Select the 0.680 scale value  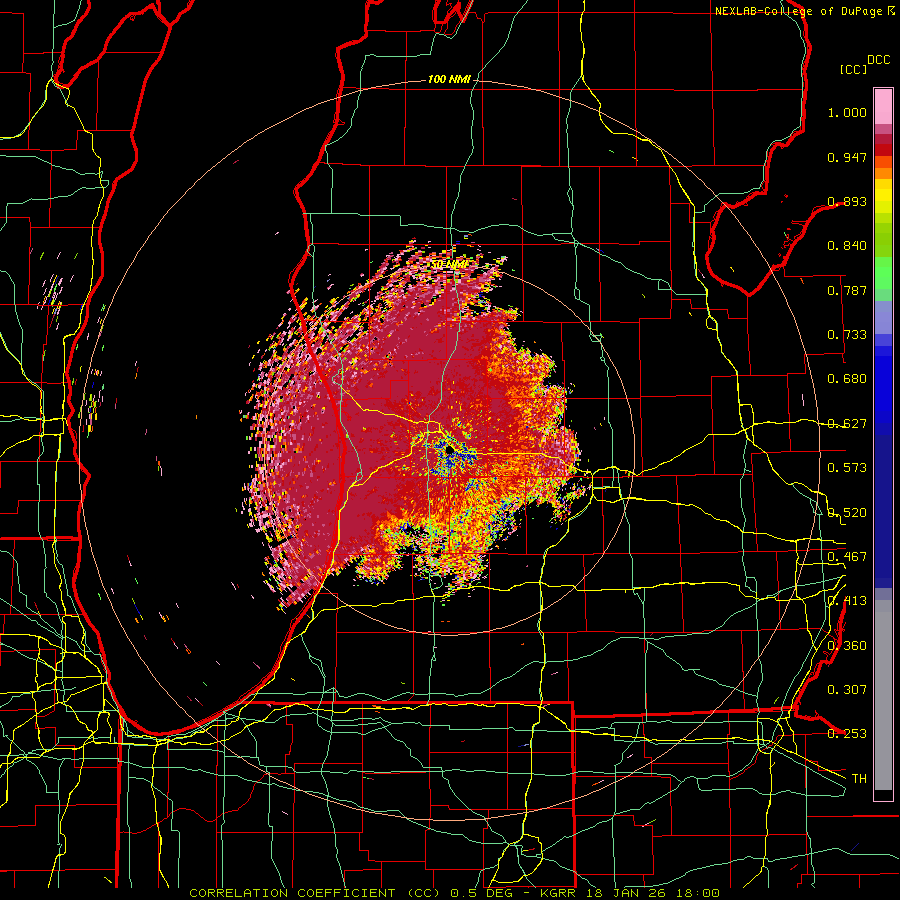(x=847, y=379)
